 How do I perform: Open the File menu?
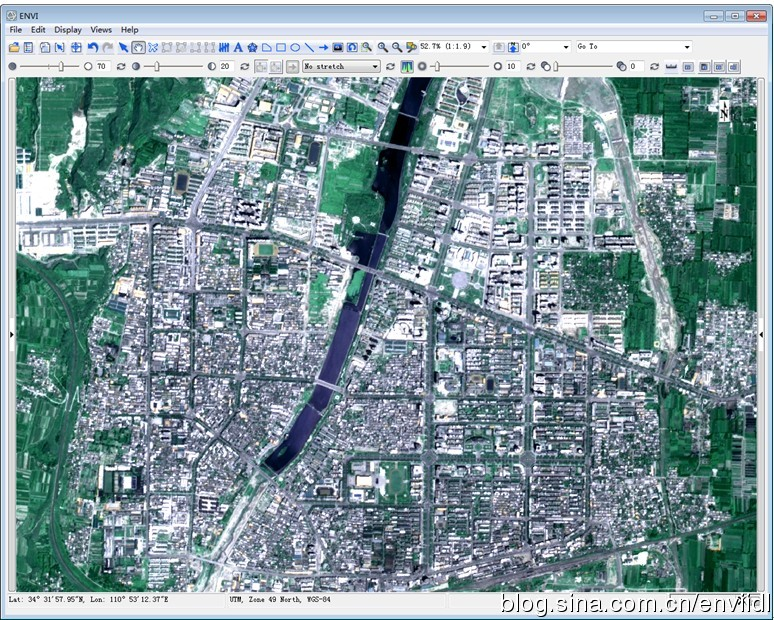click(x=15, y=30)
